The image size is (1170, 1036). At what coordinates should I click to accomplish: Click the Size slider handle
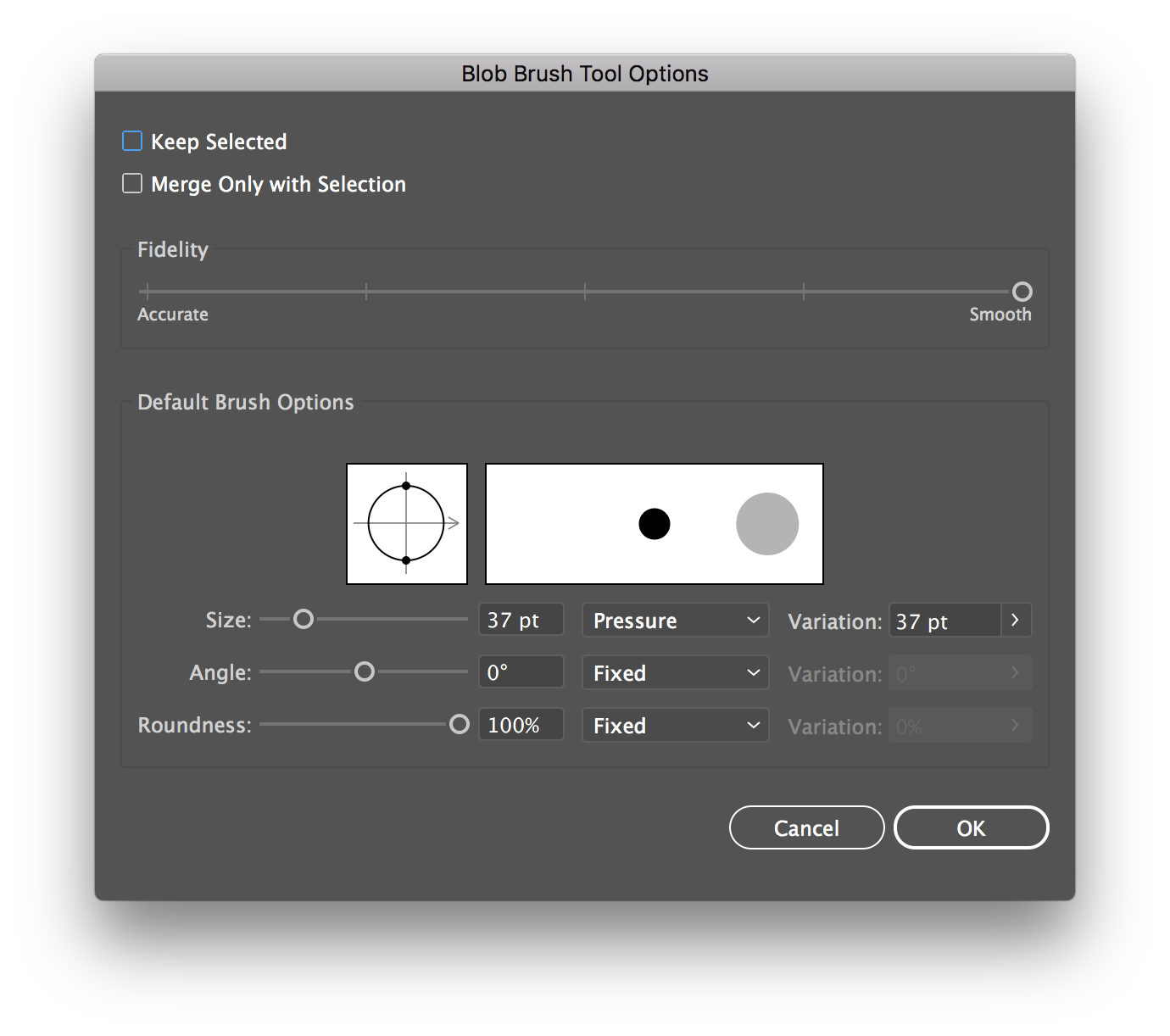[x=303, y=620]
